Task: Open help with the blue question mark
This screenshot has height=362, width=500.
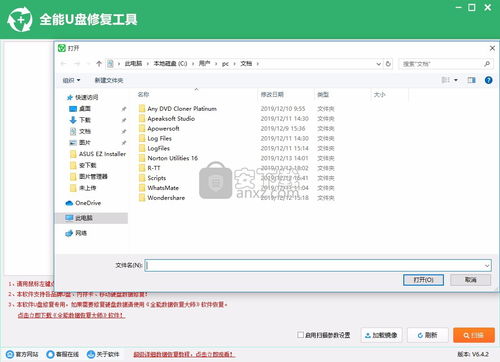Action: [x=488, y=80]
